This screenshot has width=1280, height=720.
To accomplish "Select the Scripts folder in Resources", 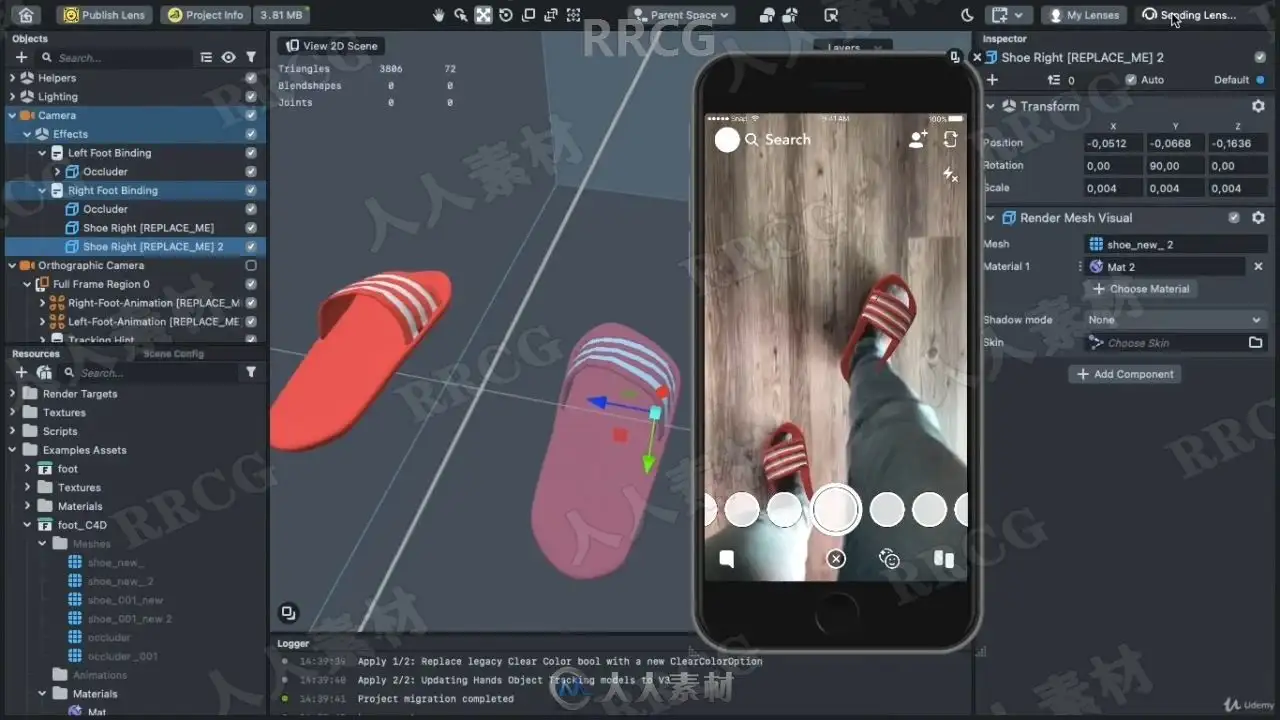I will (x=60, y=431).
